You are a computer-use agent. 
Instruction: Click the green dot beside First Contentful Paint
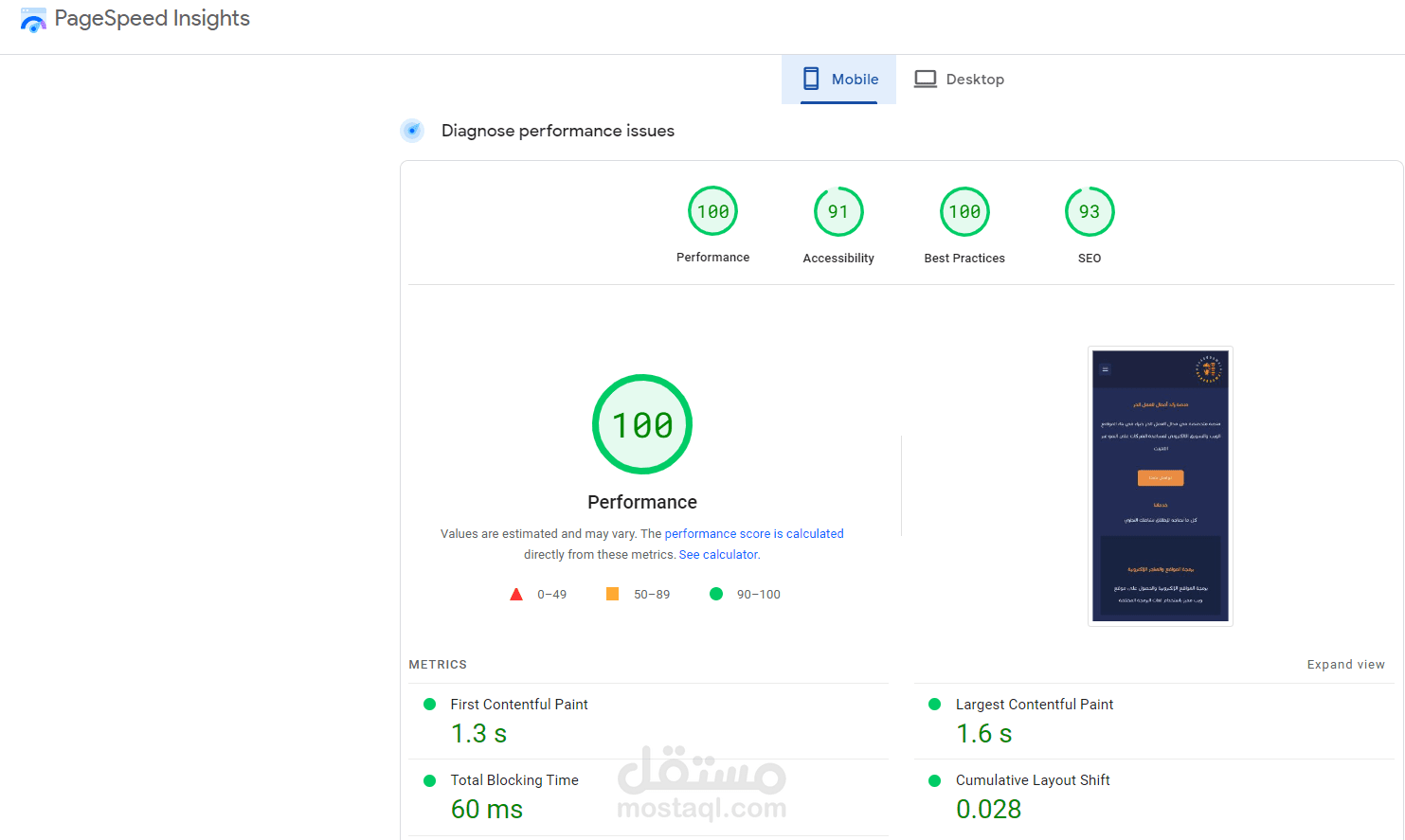pos(430,705)
